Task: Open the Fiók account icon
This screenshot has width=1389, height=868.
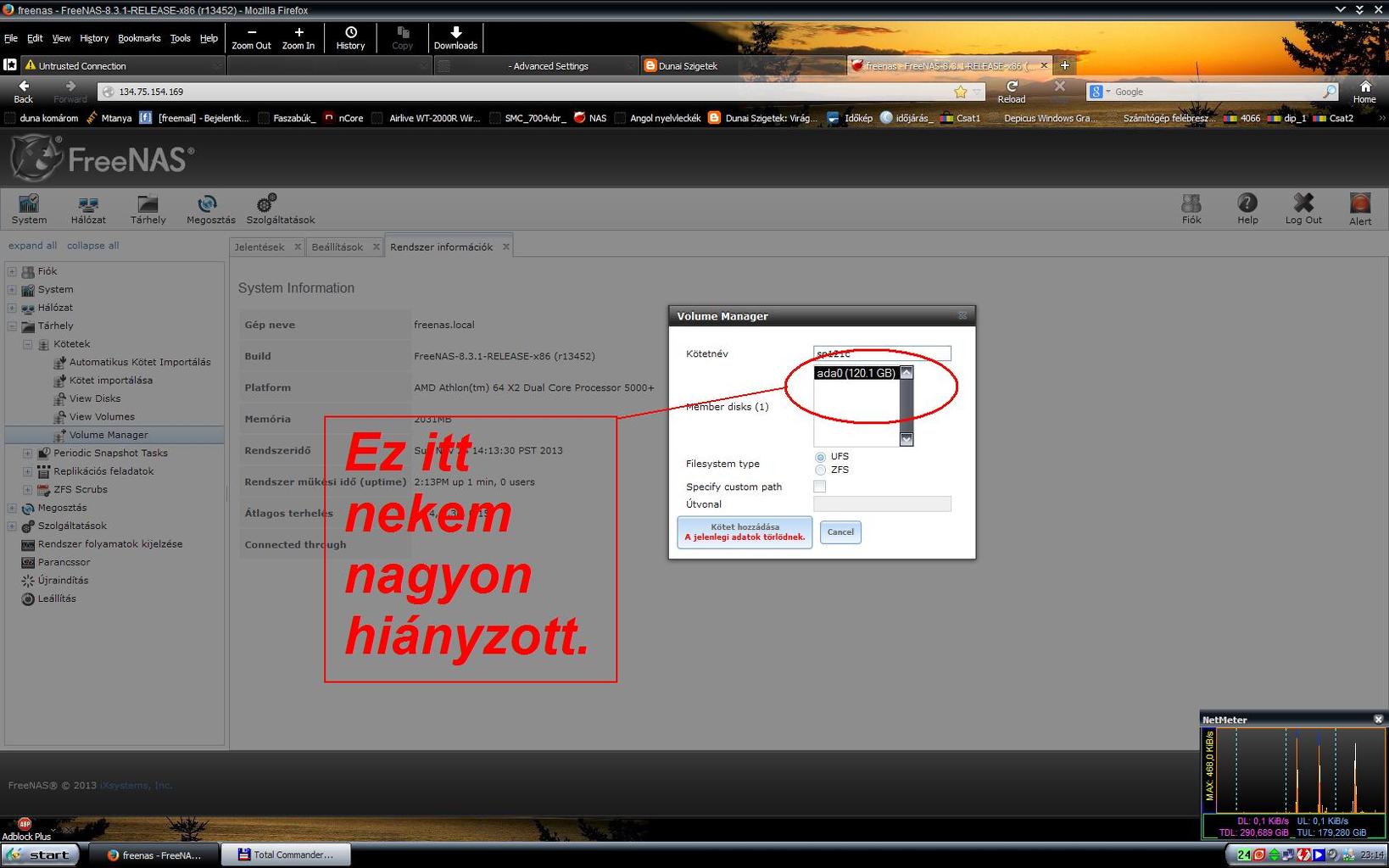Action: click(x=1191, y=209)
